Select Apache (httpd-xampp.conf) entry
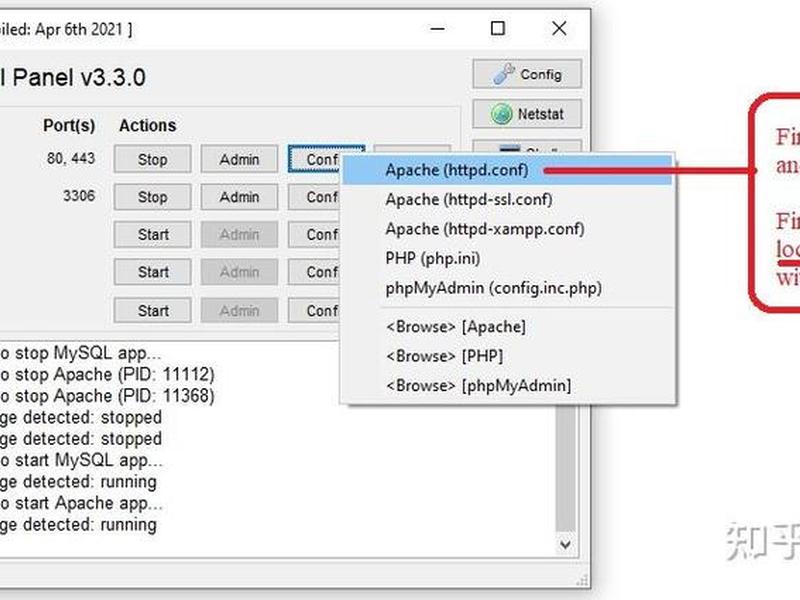The height and width of the screenshot is (600, 800). coord(507,229)
